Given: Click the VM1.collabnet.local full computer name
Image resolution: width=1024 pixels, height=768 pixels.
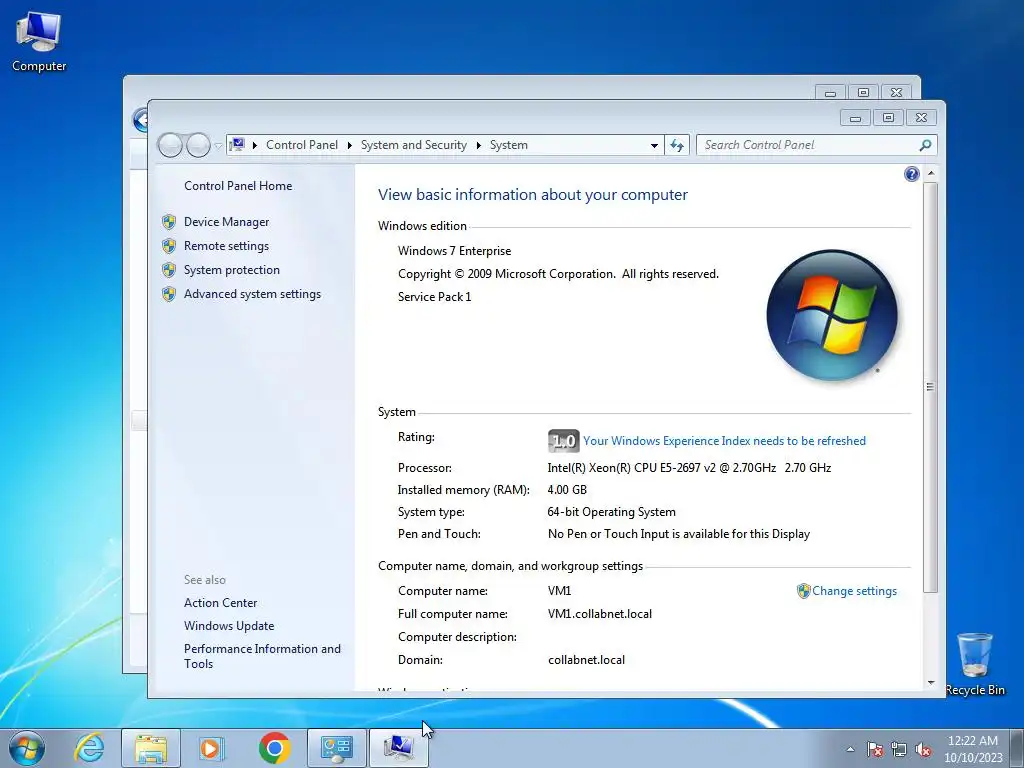Looking at the screenshot, I should [600, 614].
